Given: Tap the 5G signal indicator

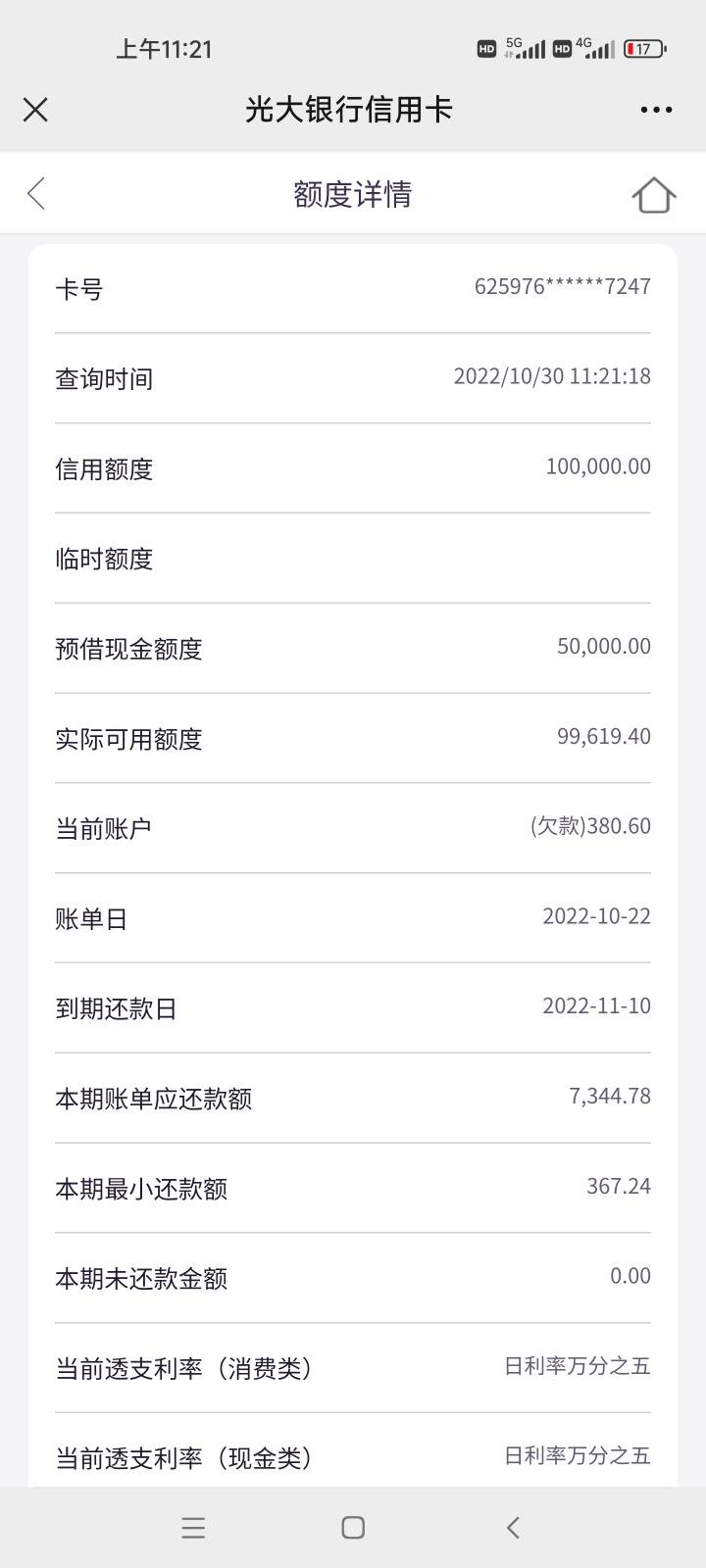Looking at the screenshot, I should click(x=525, y=48).
